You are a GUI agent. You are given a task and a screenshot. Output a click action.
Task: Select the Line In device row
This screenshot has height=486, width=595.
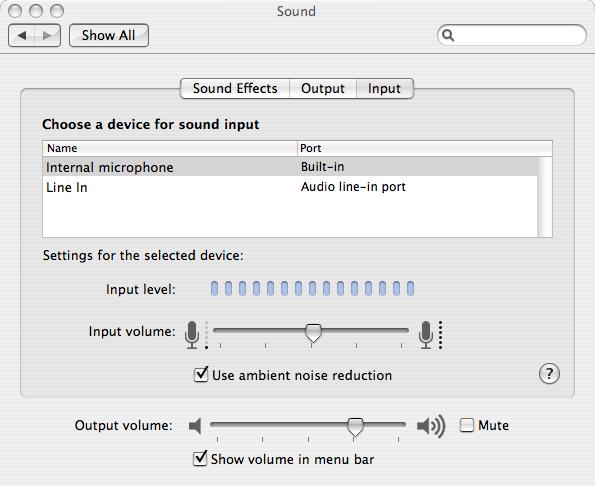pos(290,187)
